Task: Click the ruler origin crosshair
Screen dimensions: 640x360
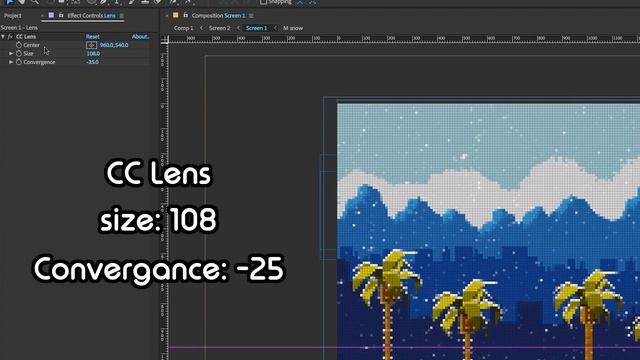Action: [164, 40]
